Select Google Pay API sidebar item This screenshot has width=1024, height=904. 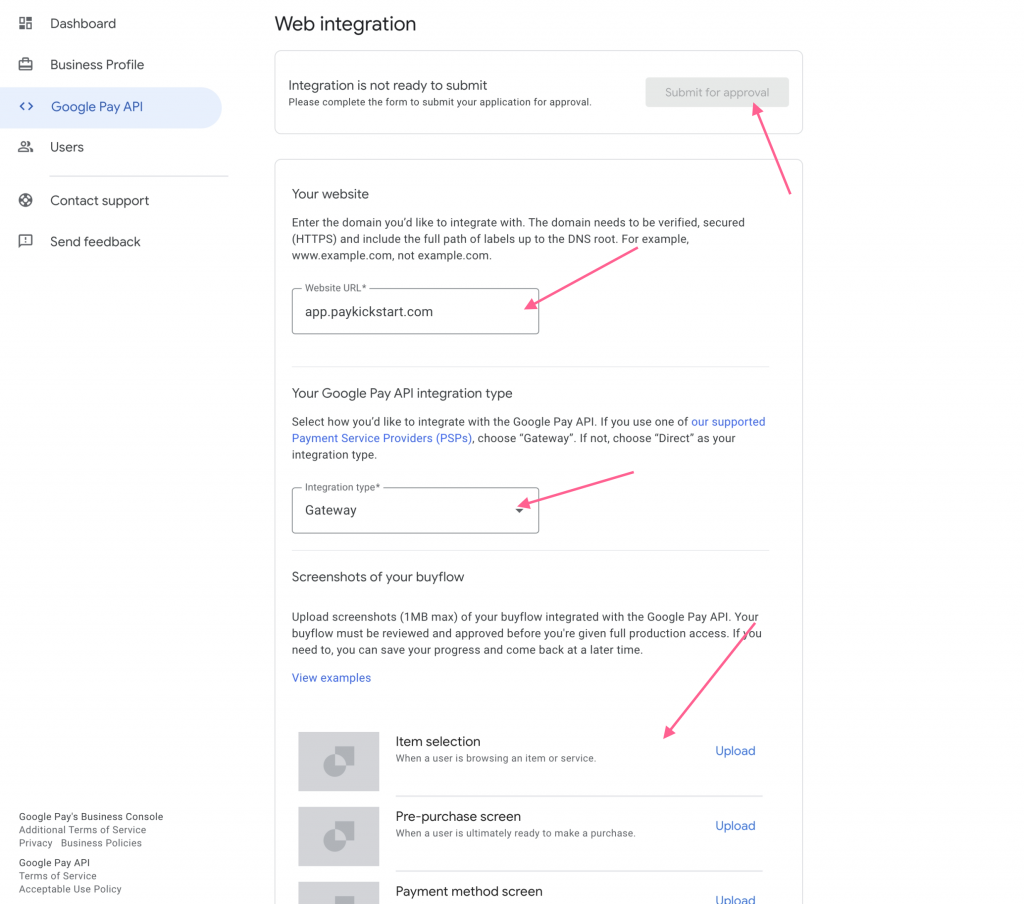111,107
